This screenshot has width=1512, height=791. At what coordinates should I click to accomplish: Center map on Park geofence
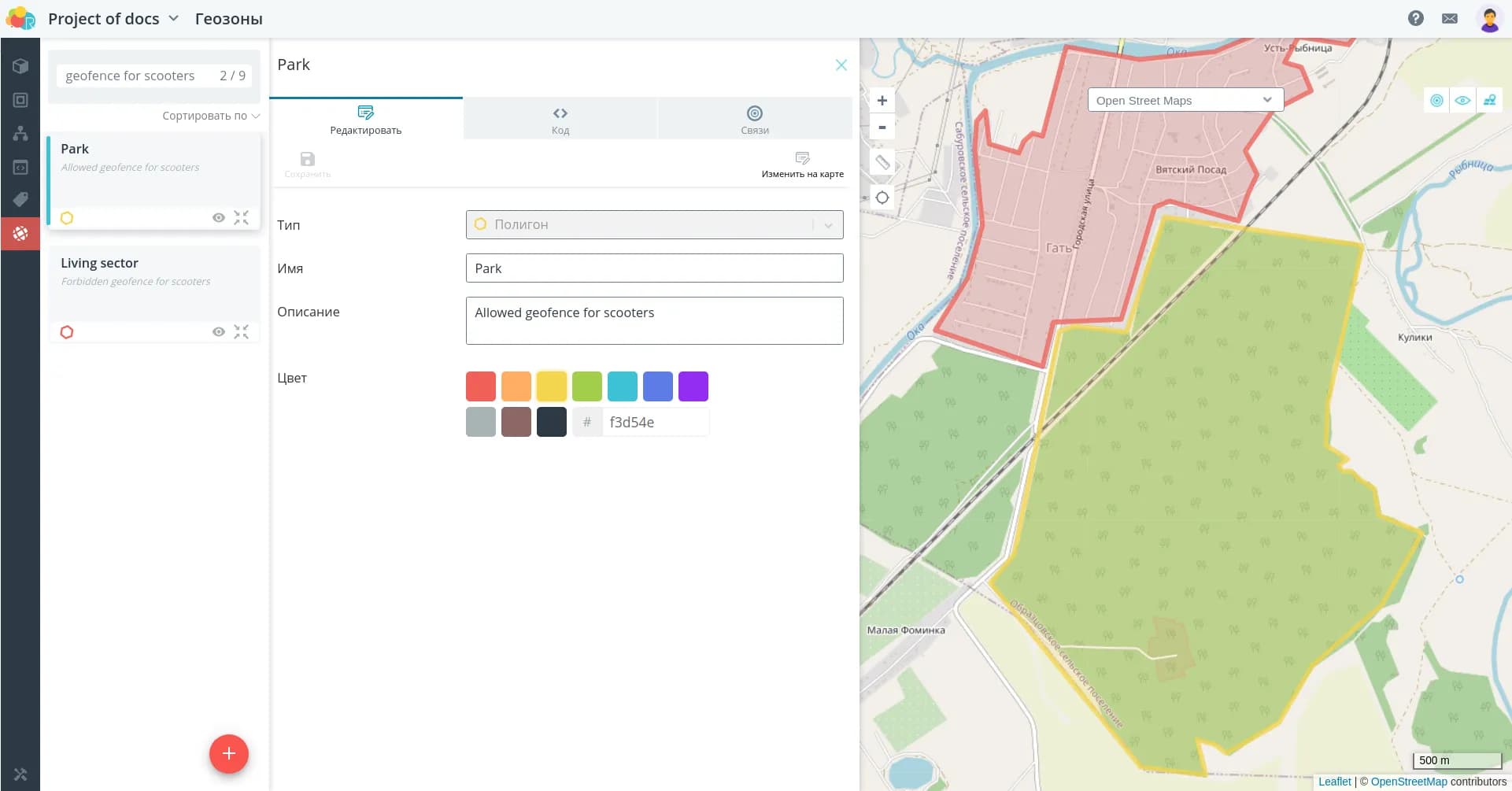pyautogui.click(x=241, y=218)
